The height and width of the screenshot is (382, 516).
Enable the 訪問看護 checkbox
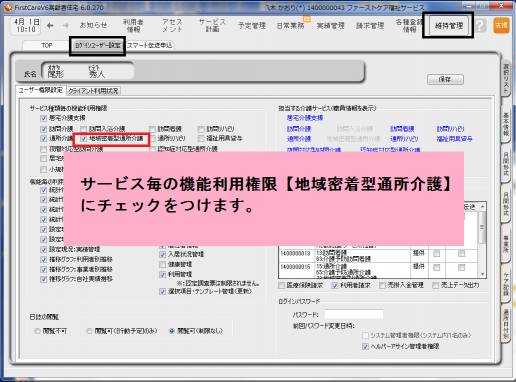pos(152,129)
